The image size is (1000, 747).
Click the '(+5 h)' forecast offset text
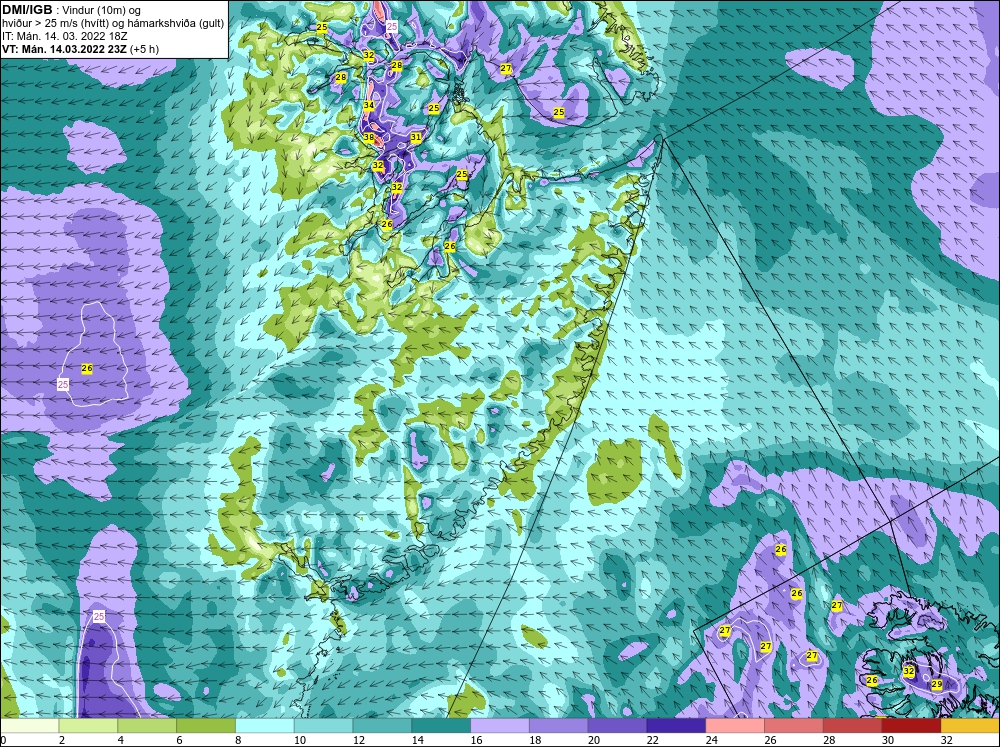pos(145,49)
